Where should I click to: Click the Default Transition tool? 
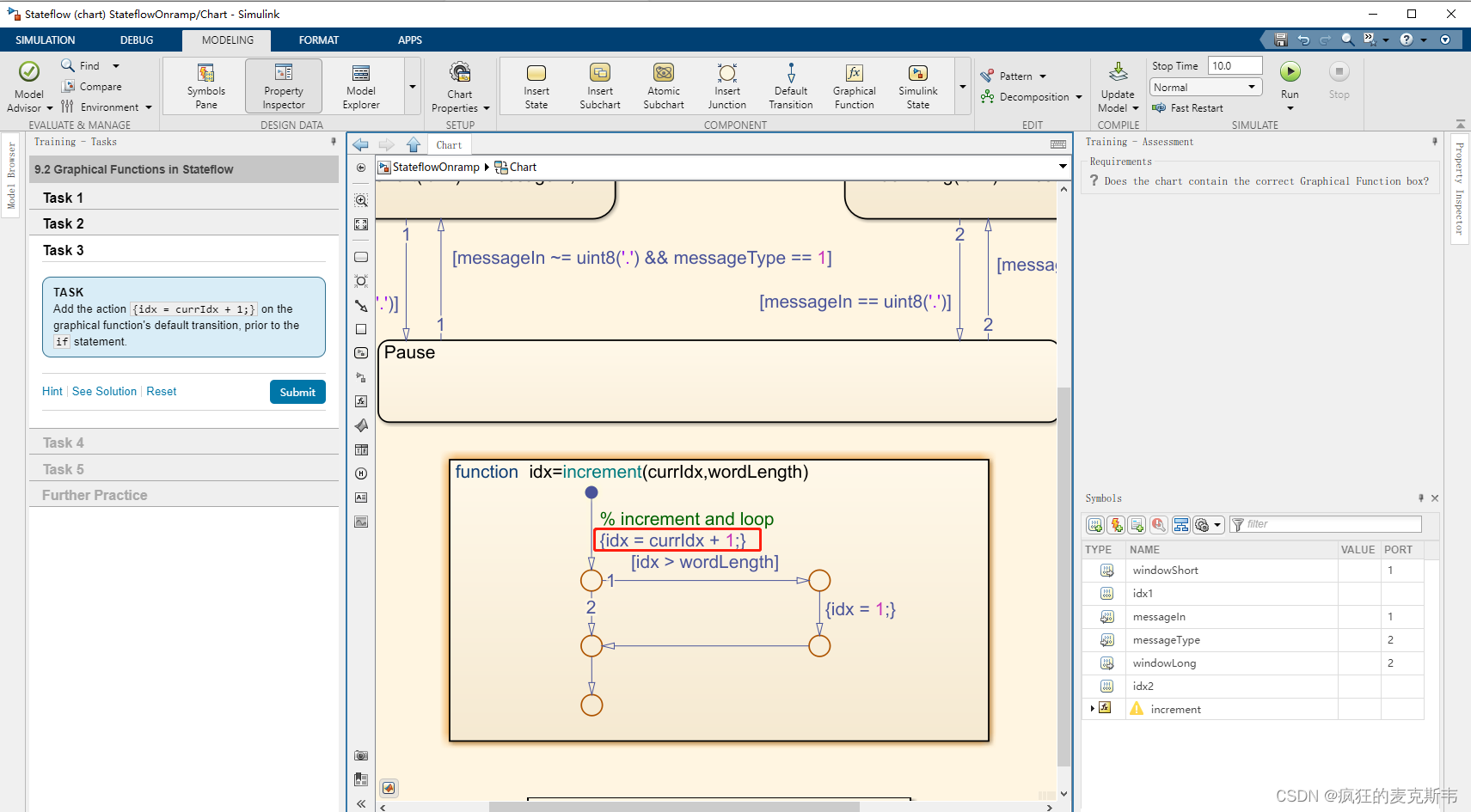790,84
